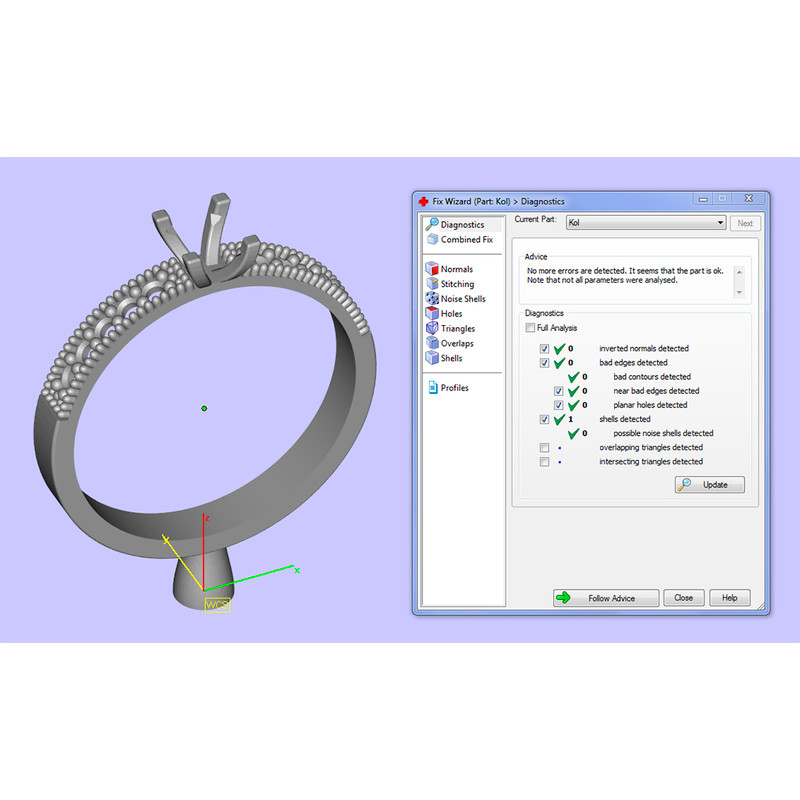The image size is (800, 800).
Task: Select the Holes fix page
Action: pyautogui.click(x=451, y=314)
